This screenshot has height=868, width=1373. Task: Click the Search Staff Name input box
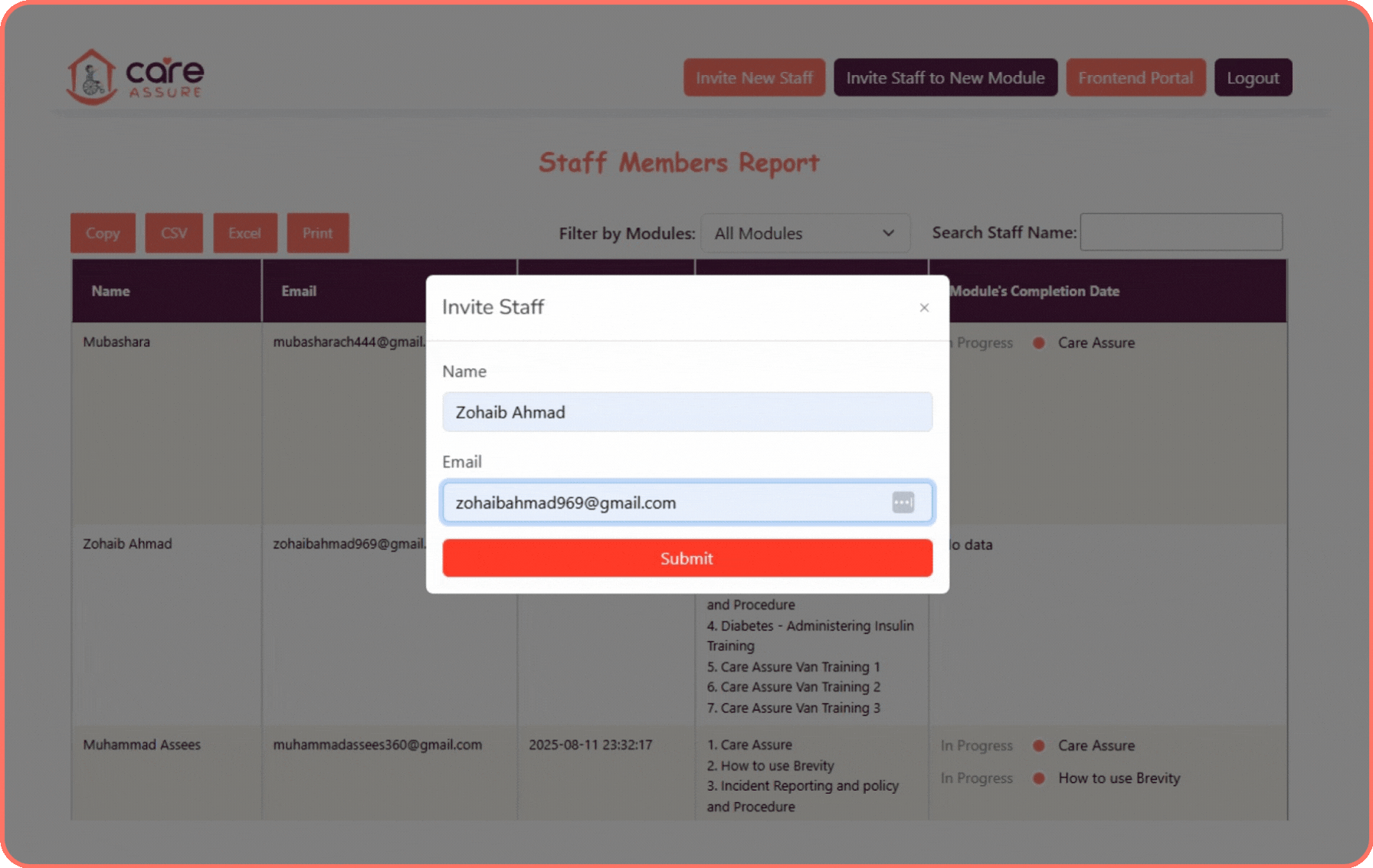[1181, 231]
